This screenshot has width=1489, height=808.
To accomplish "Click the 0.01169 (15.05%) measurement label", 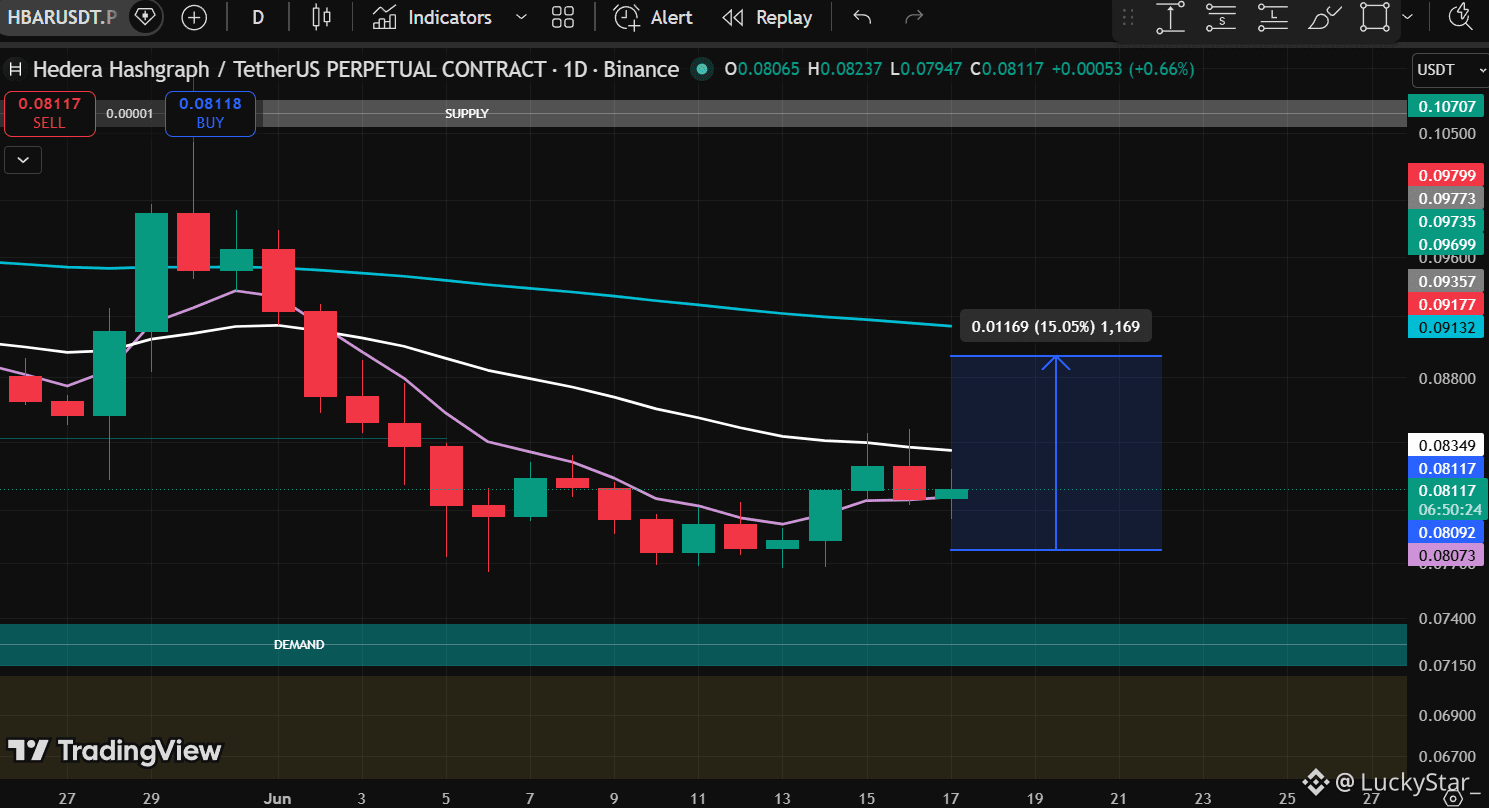I will (1055, 326).
